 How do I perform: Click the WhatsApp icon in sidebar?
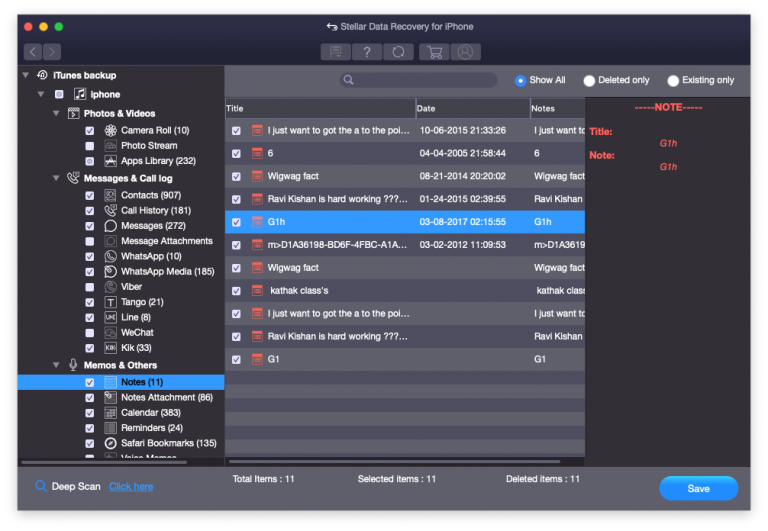tap(111, 256)
